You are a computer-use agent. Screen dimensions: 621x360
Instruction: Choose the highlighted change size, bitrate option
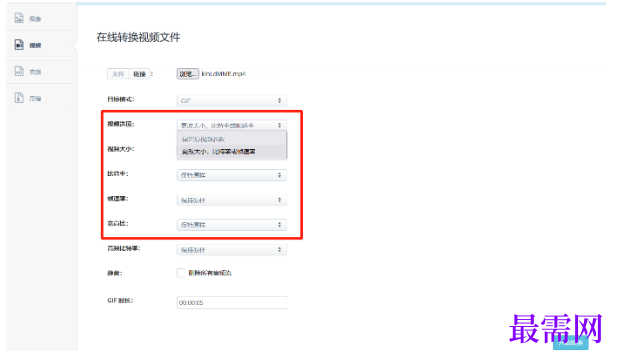click(232, 152)
